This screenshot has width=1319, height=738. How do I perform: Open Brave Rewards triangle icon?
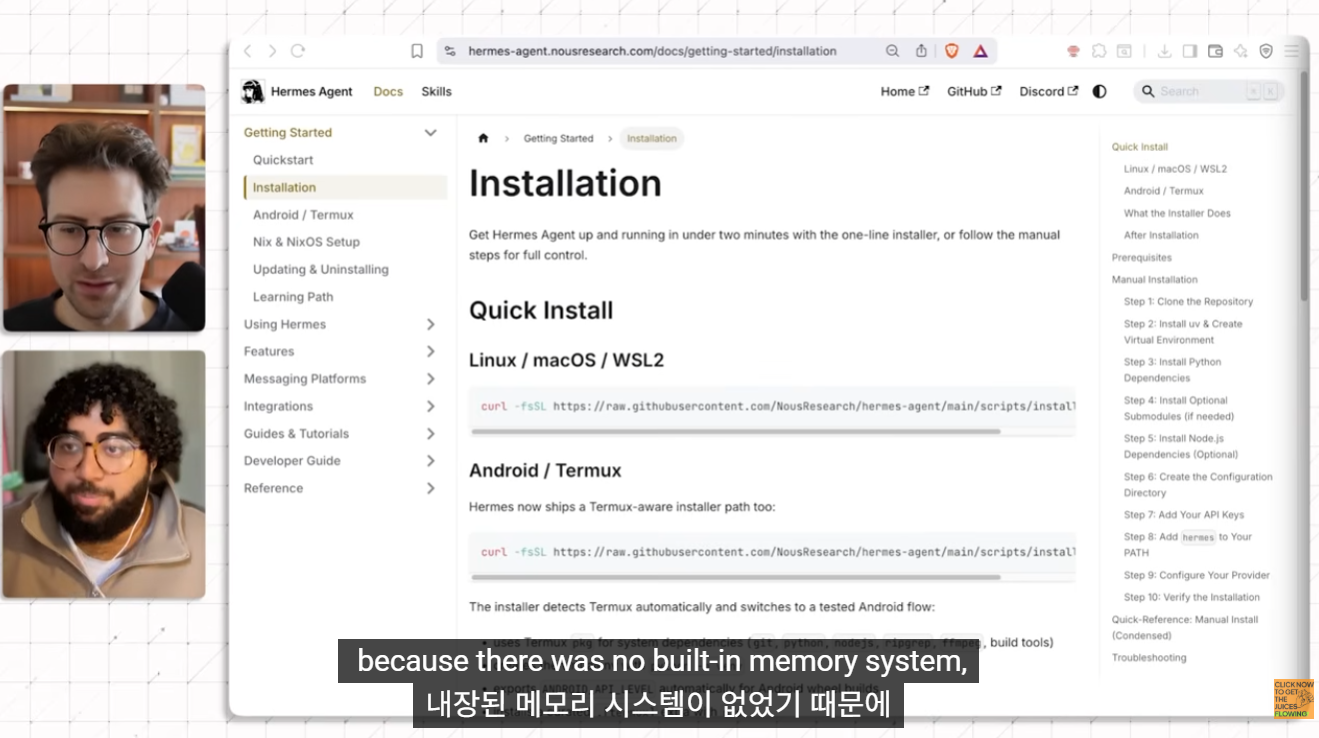[x=980, y=51]
